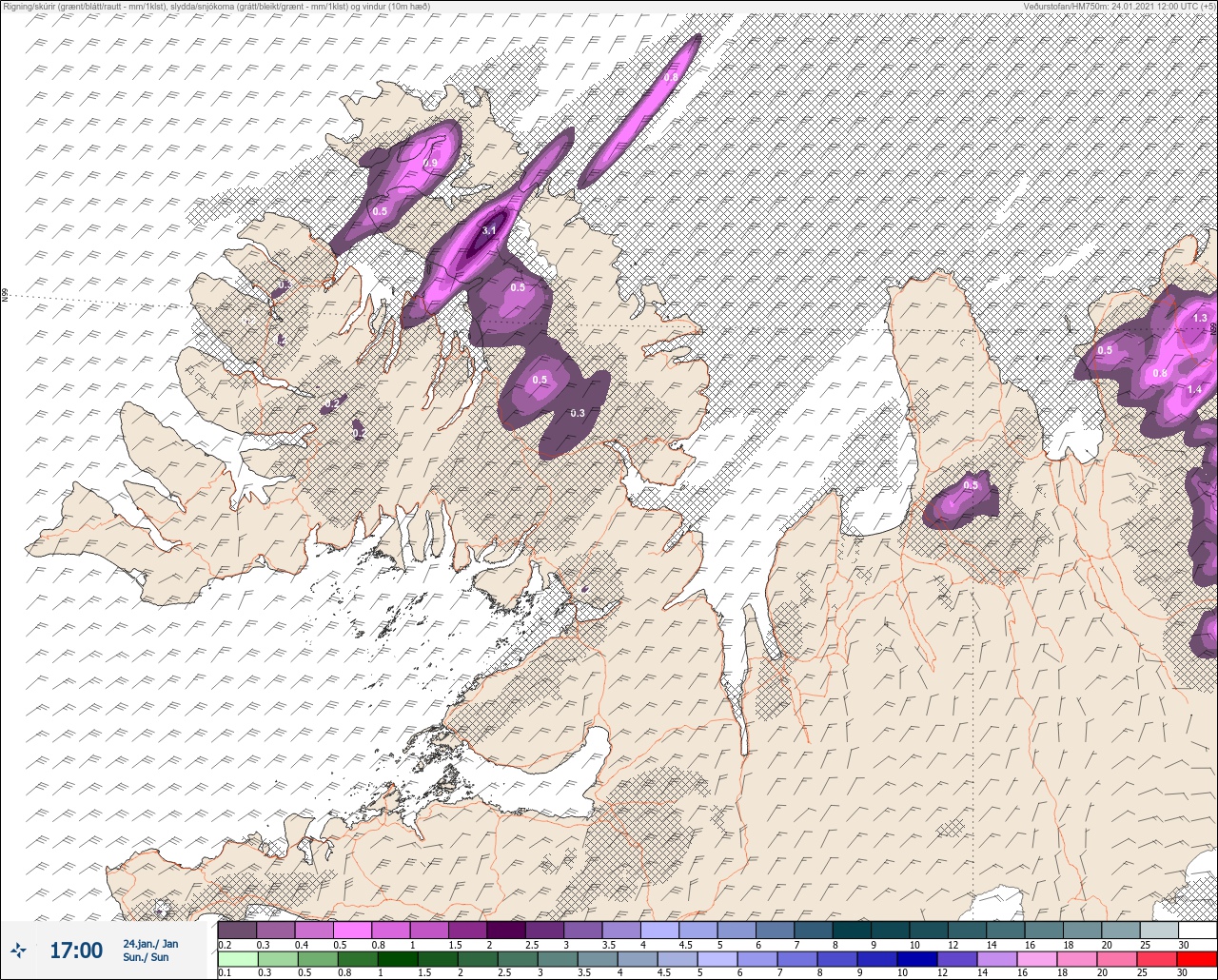Select the upper legend light grey 25–30 swatch

1159,930
